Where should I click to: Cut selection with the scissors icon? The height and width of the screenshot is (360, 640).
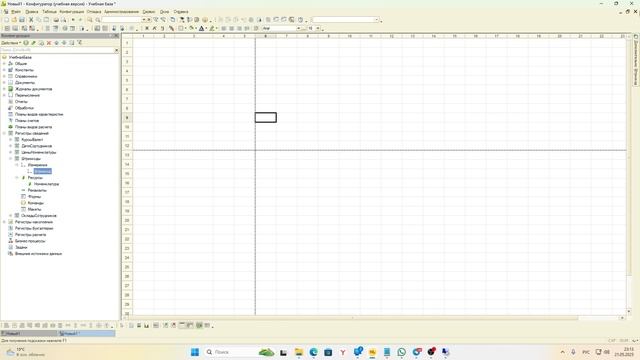tap(31, 20)
